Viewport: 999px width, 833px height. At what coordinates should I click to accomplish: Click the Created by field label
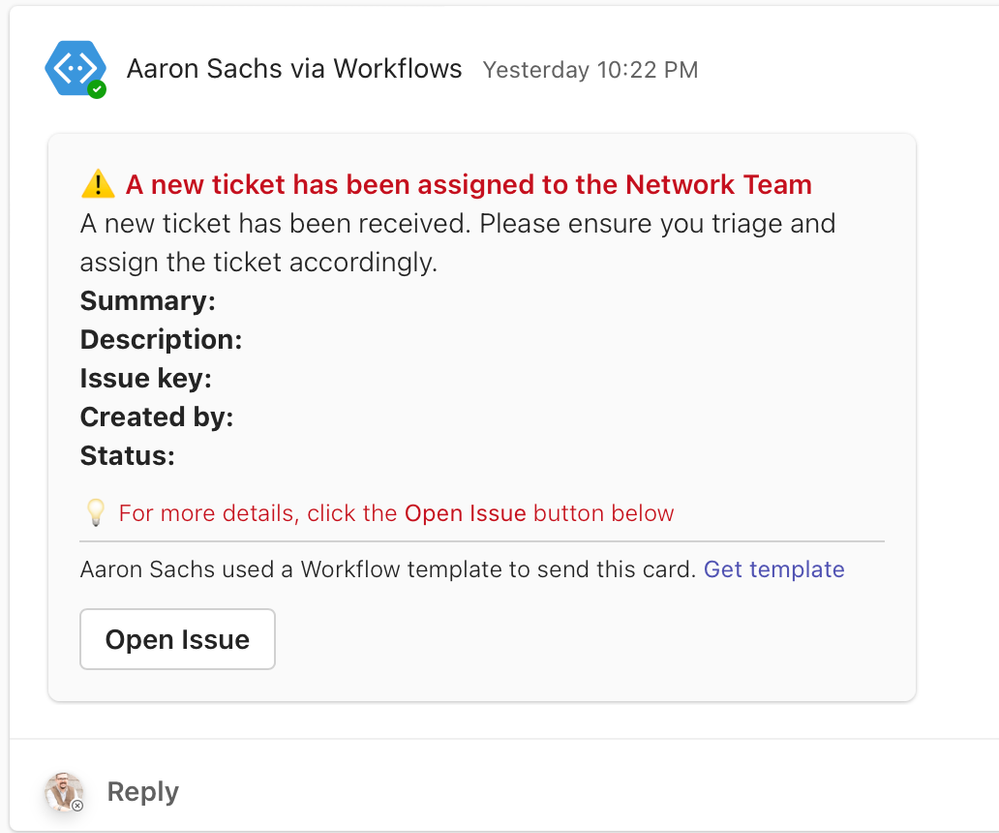tap(157, 417)
